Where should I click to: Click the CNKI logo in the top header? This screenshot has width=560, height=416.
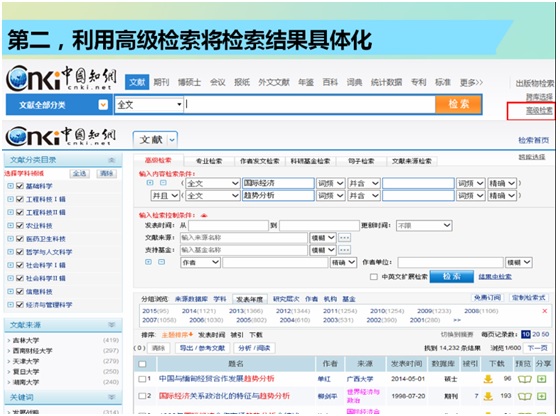coord(61,77)
